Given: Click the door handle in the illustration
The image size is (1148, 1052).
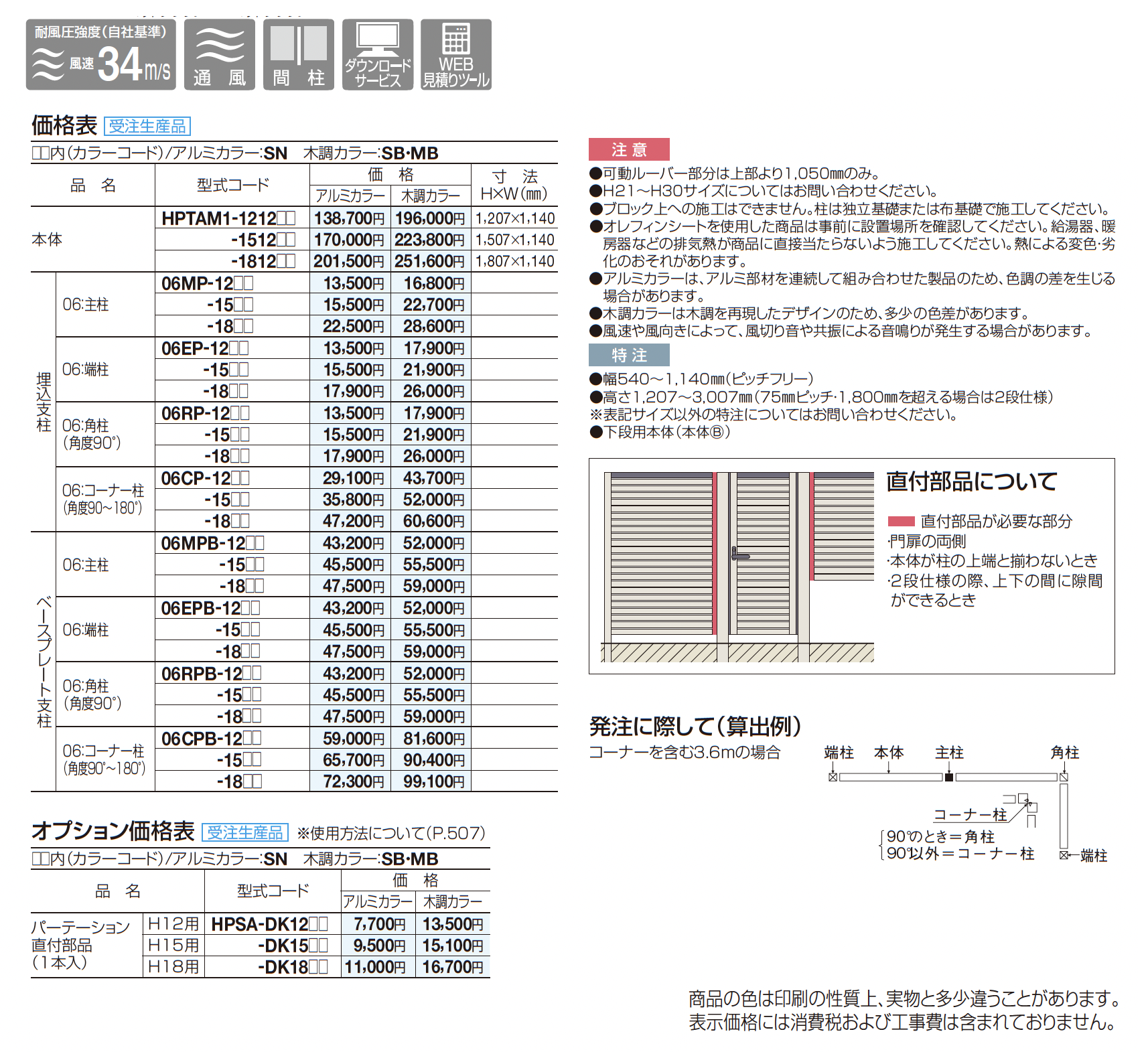Looking at the screenshot, I should [x=739, y=555].
